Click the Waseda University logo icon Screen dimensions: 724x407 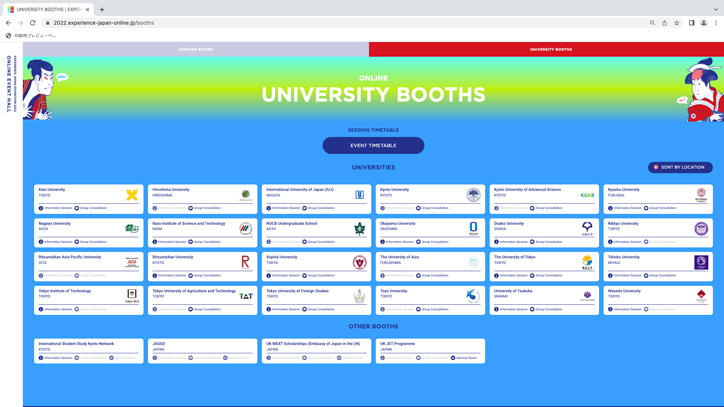coord(701,296)
